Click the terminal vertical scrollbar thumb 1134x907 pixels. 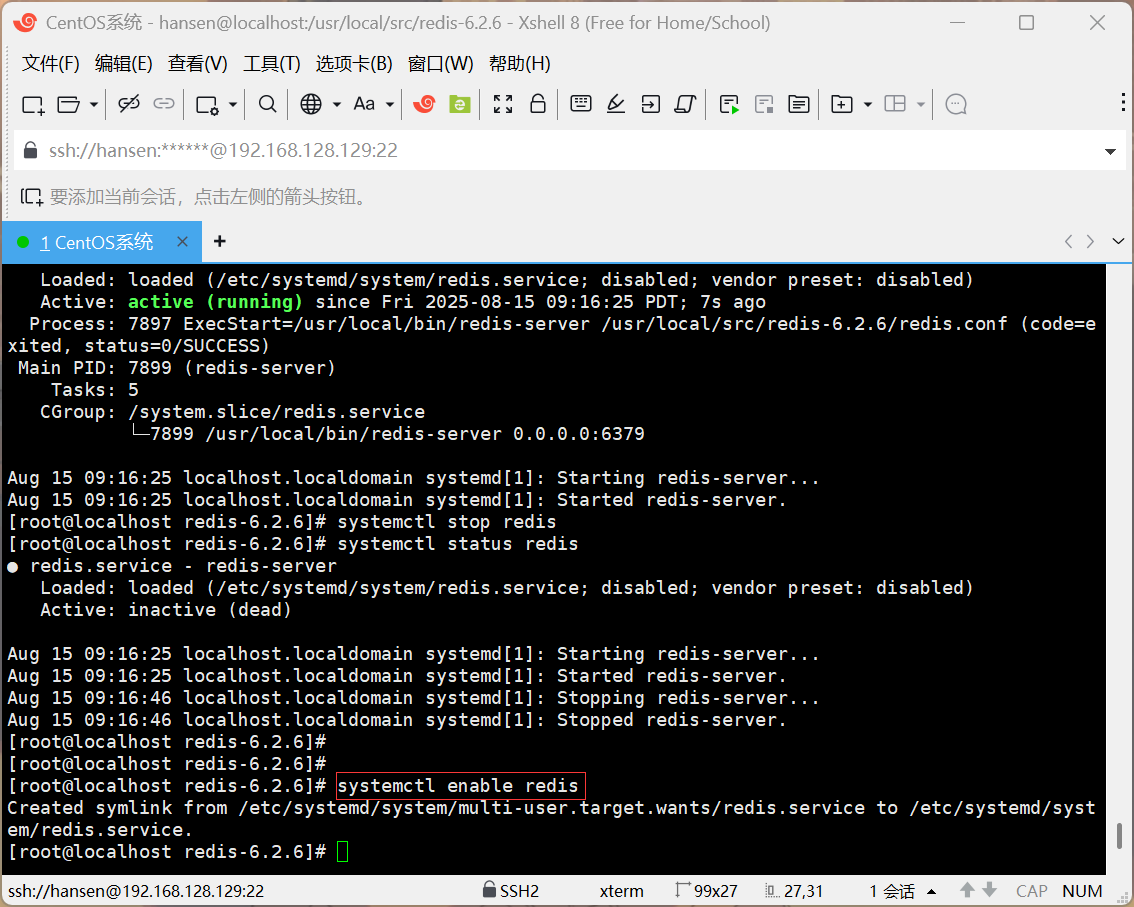click(1118, 836)
